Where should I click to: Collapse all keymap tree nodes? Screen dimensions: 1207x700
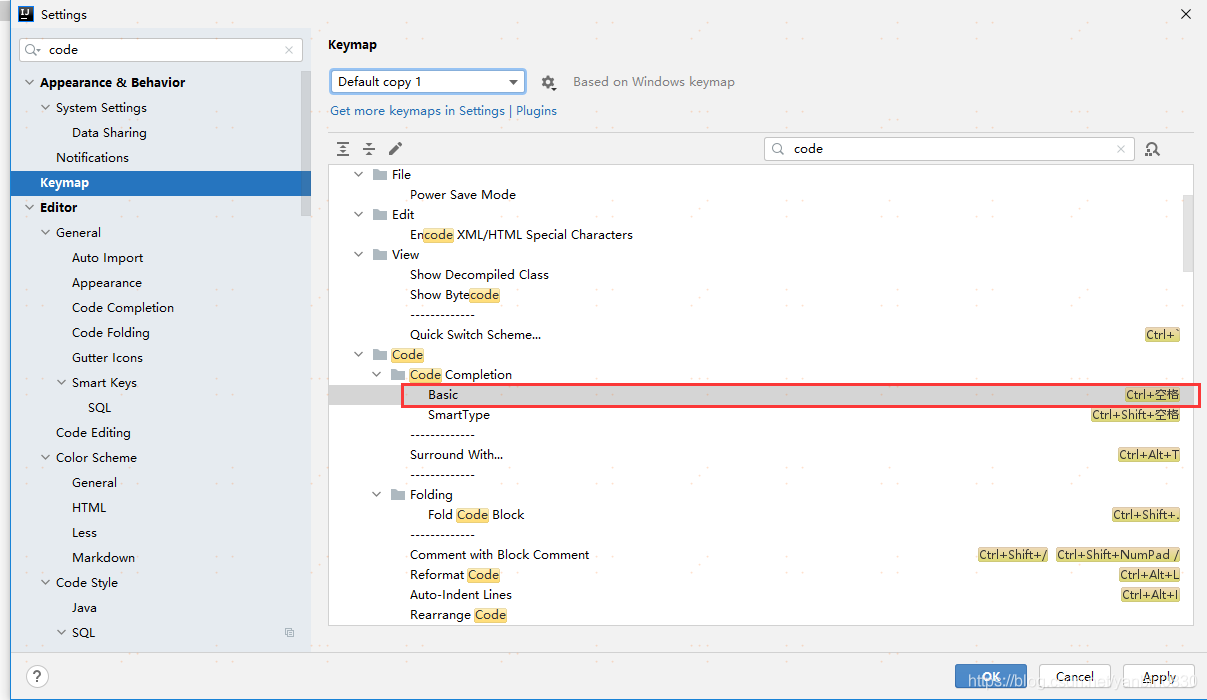pos(369,147)
